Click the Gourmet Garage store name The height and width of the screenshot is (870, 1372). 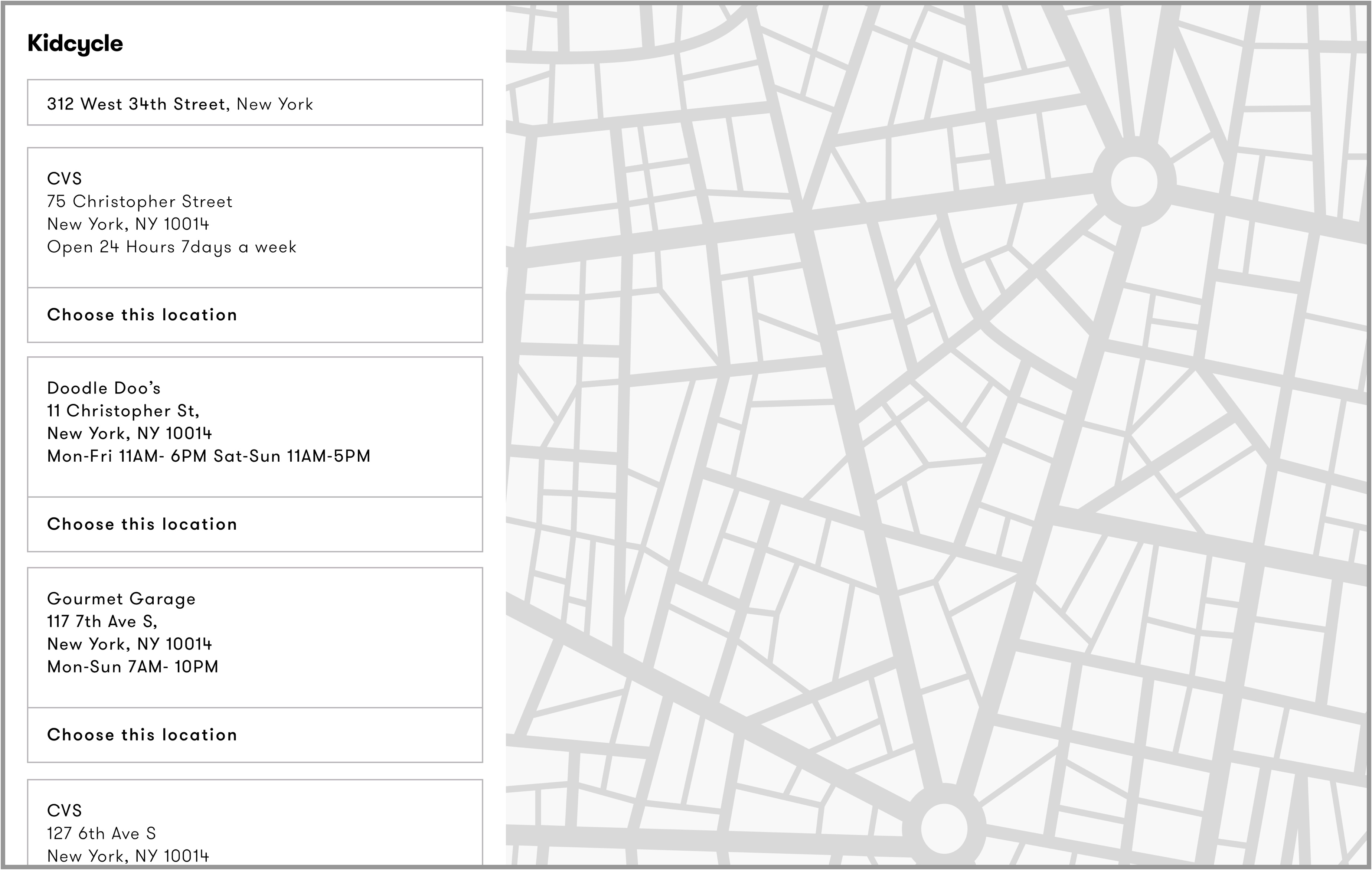[x=121, y=599]
